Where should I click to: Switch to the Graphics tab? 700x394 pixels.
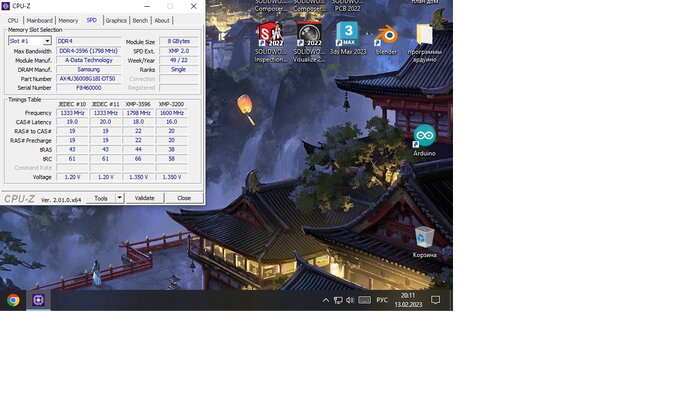coord(116,21)
